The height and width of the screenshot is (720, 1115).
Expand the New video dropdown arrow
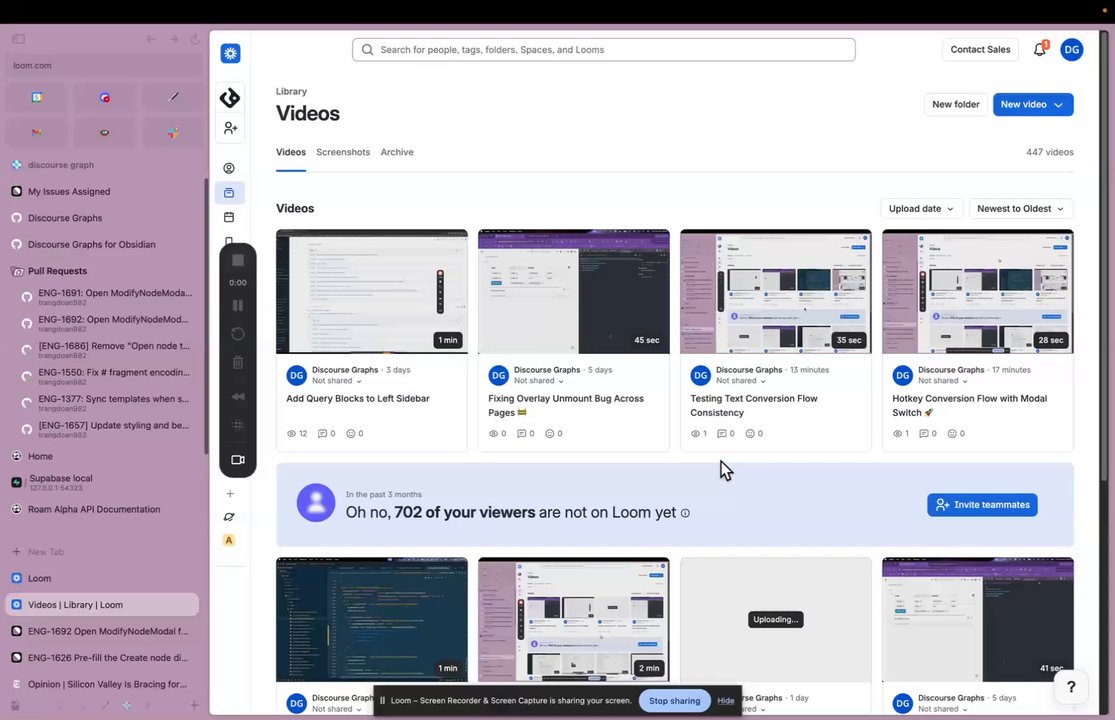(x=1059, y=104)
